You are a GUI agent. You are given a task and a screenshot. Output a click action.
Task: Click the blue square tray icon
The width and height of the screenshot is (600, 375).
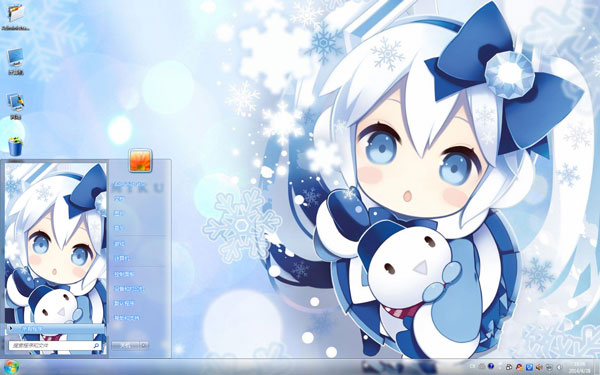(x=530, y=367)
